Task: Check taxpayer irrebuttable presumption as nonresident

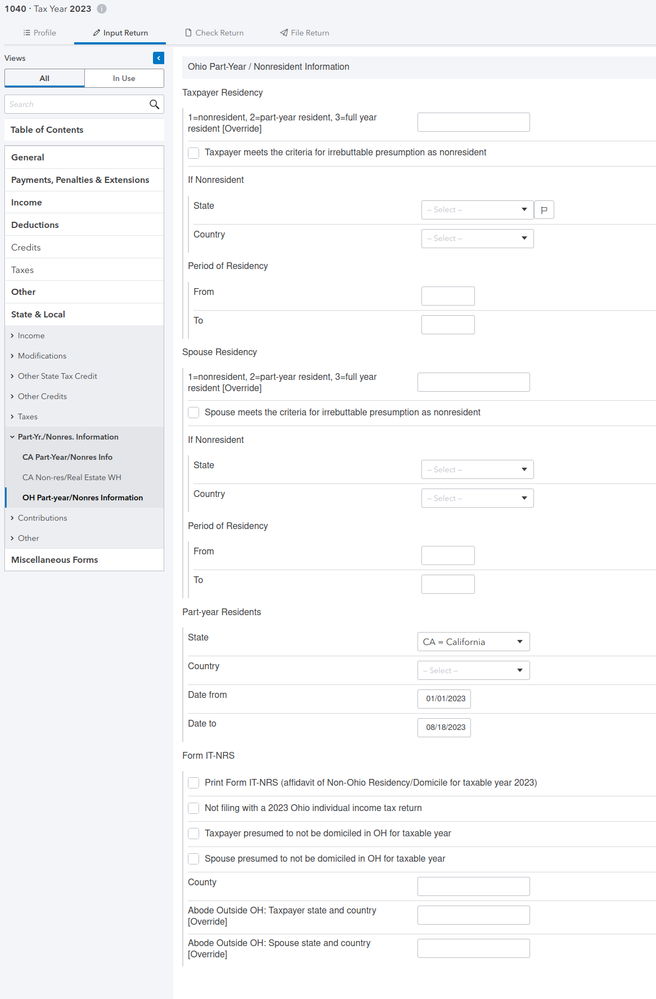Action: coord(194,153)
